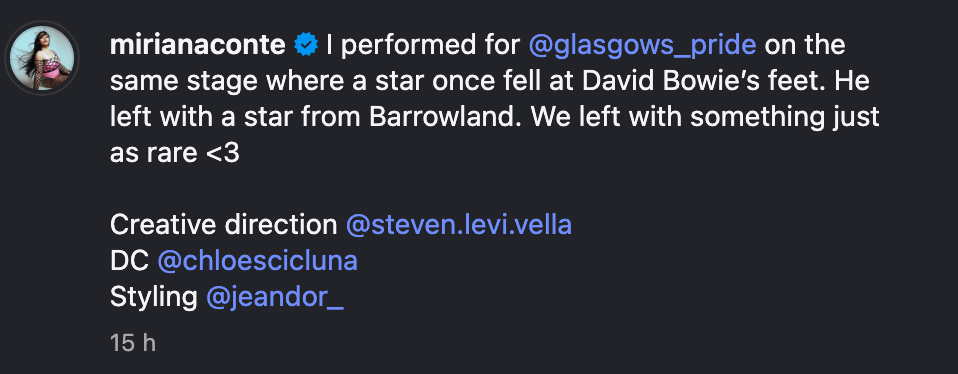Click the blue verified badge icon
Screen dimensions: 958x374
pos(305,46)
